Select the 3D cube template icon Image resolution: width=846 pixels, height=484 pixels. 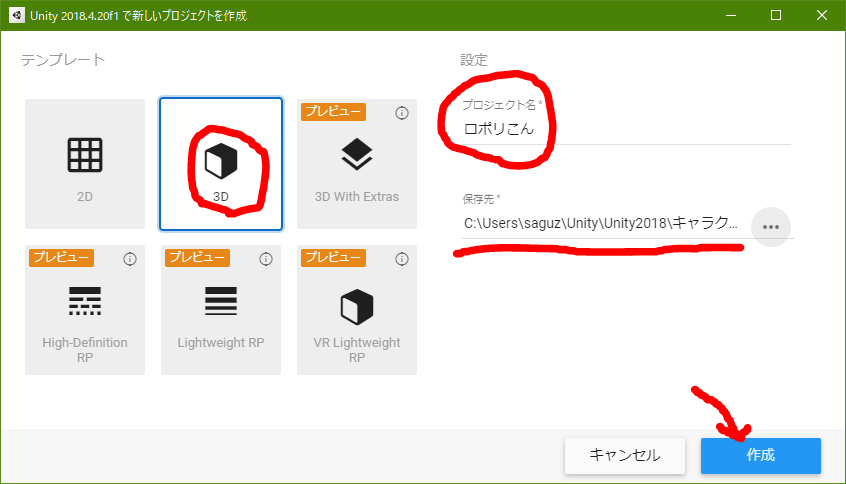coord(221,161)
